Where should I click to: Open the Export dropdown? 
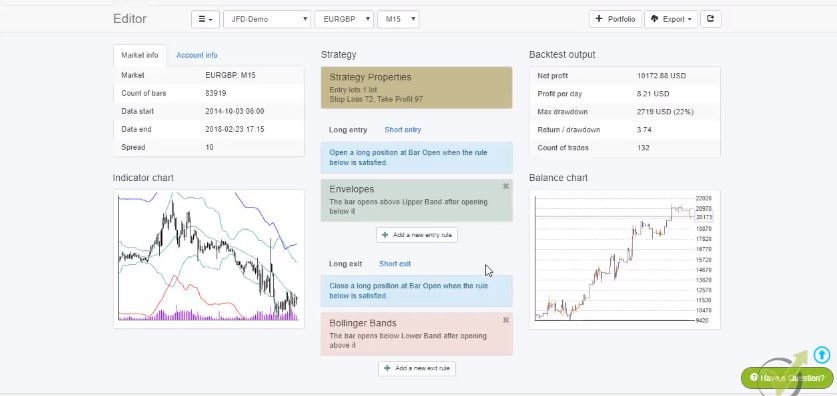(671, 19)
